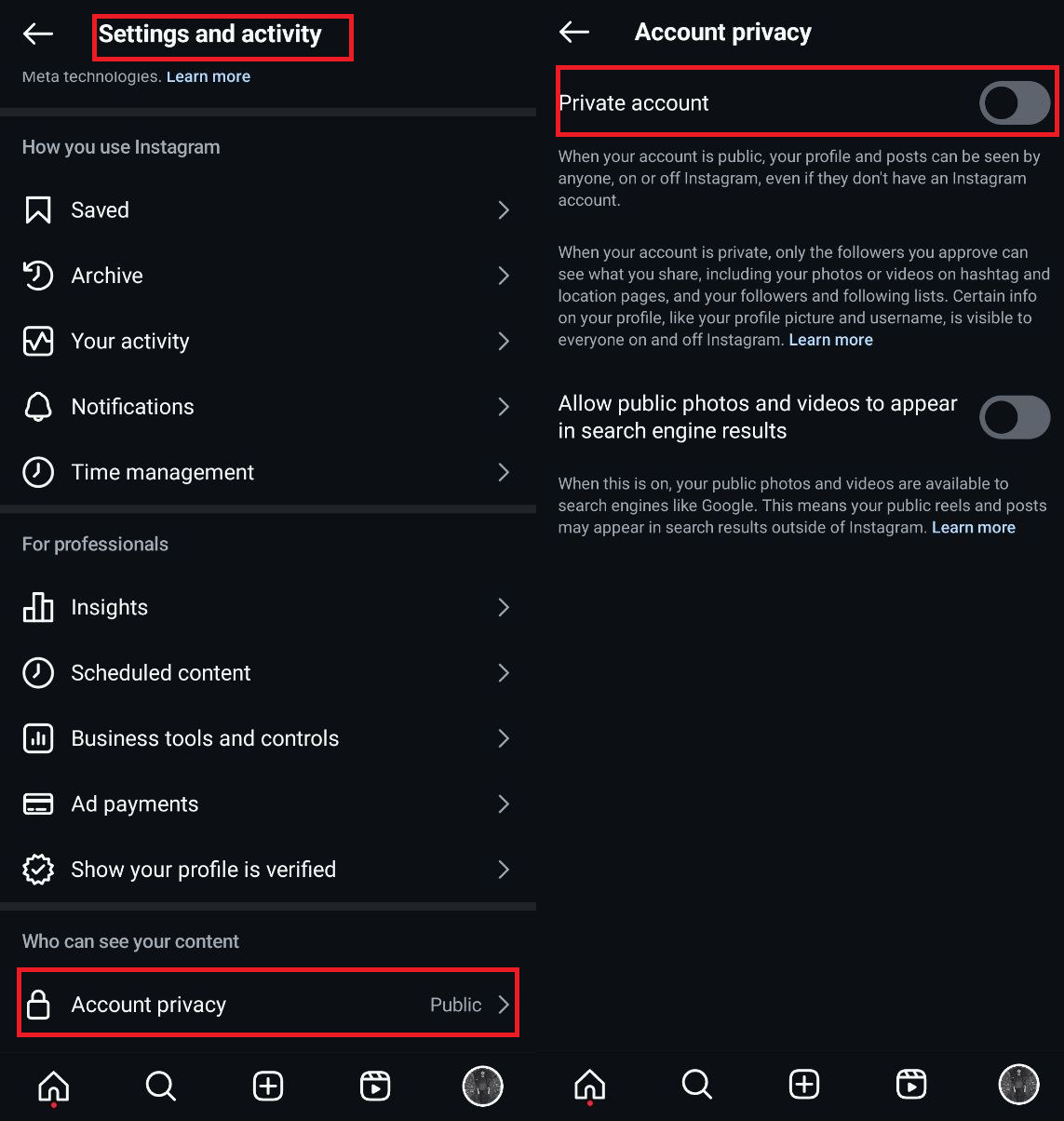Open Reels in left bottom navigation
Screen dimensions: 1064x1121
point(375,1086)
